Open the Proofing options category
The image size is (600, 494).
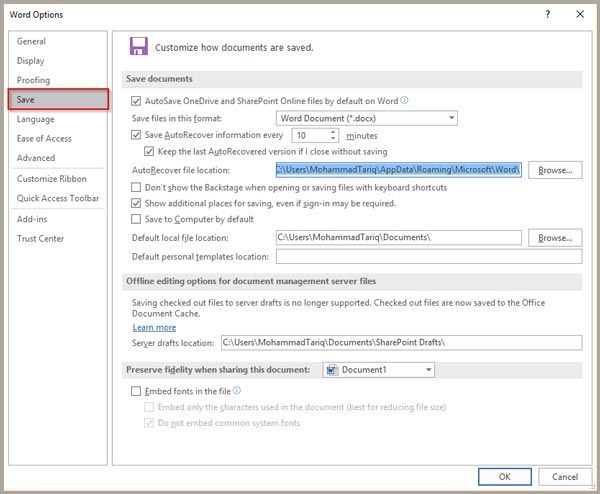pyautogui.click(x=33, y=80)
